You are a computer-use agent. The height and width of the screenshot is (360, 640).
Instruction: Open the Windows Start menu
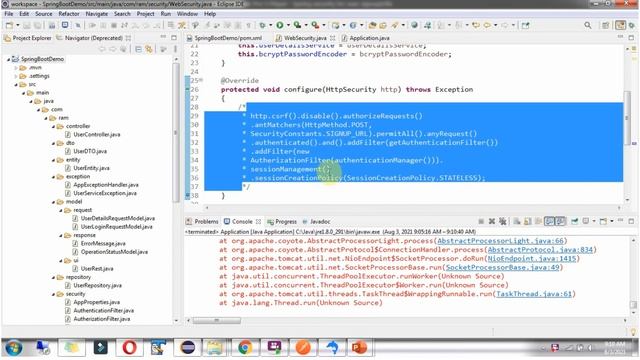(13, 348)
